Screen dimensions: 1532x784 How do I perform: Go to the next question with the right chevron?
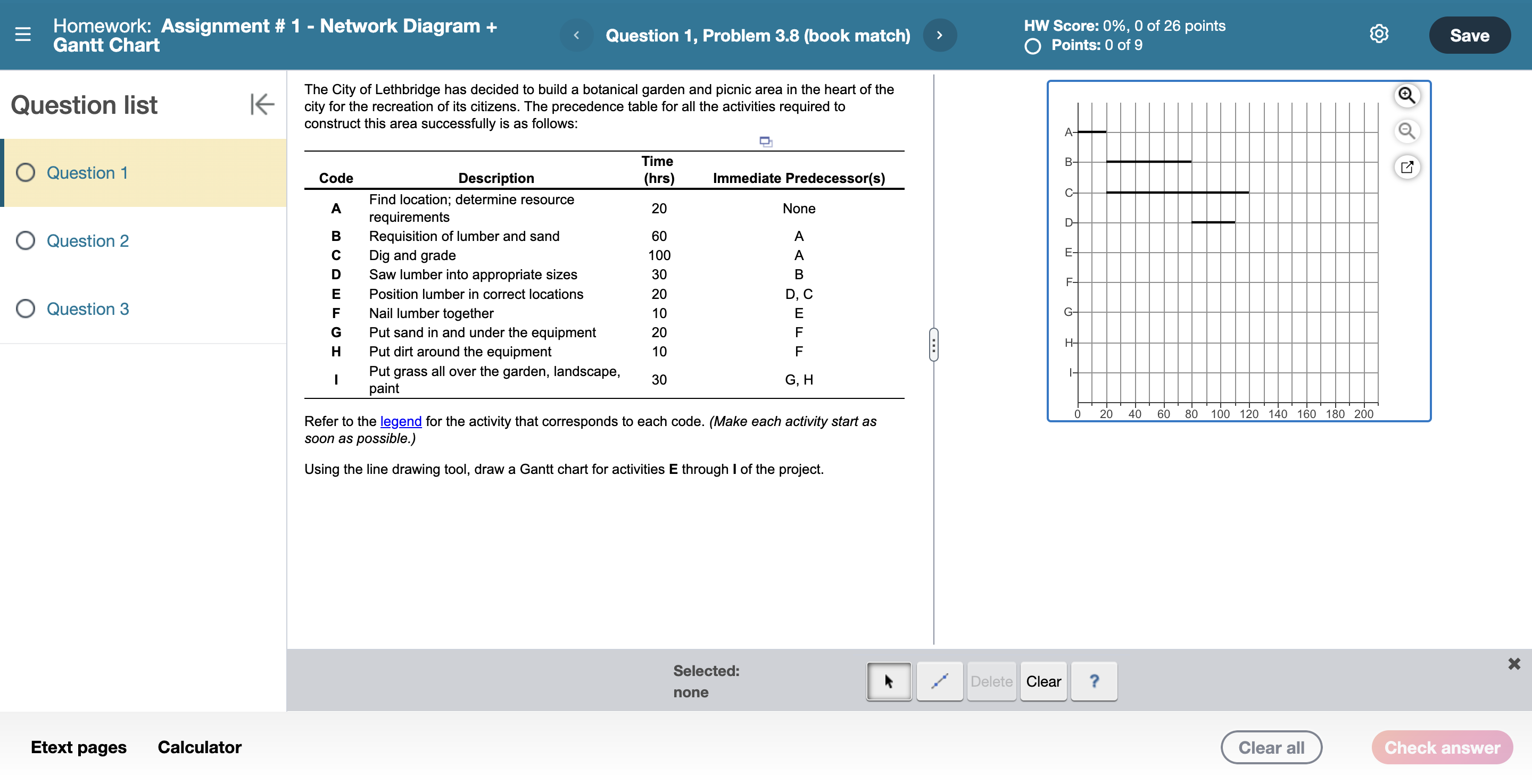coord(940,35)
